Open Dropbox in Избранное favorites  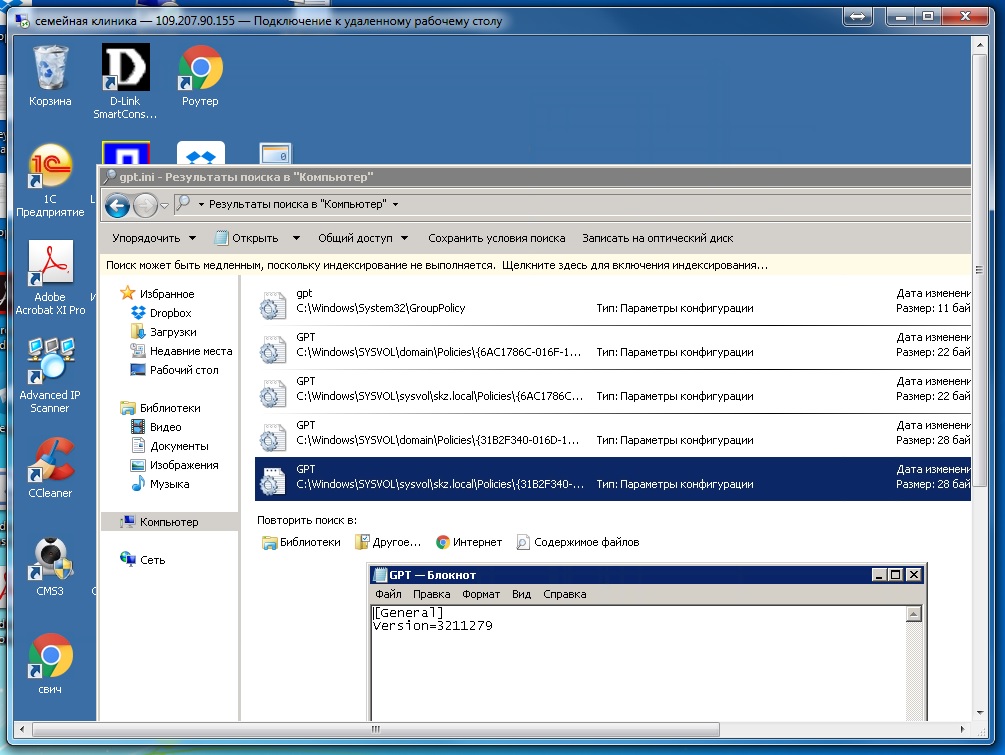tap(162, 313)
